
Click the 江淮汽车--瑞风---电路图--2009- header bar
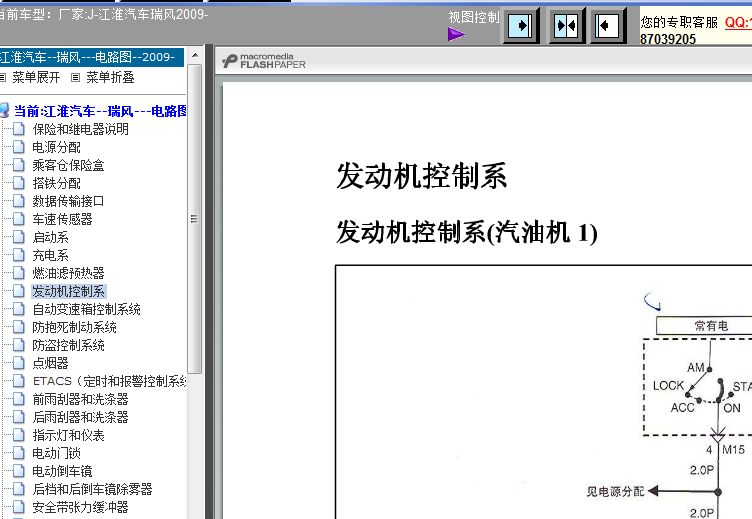coord(91,57)
